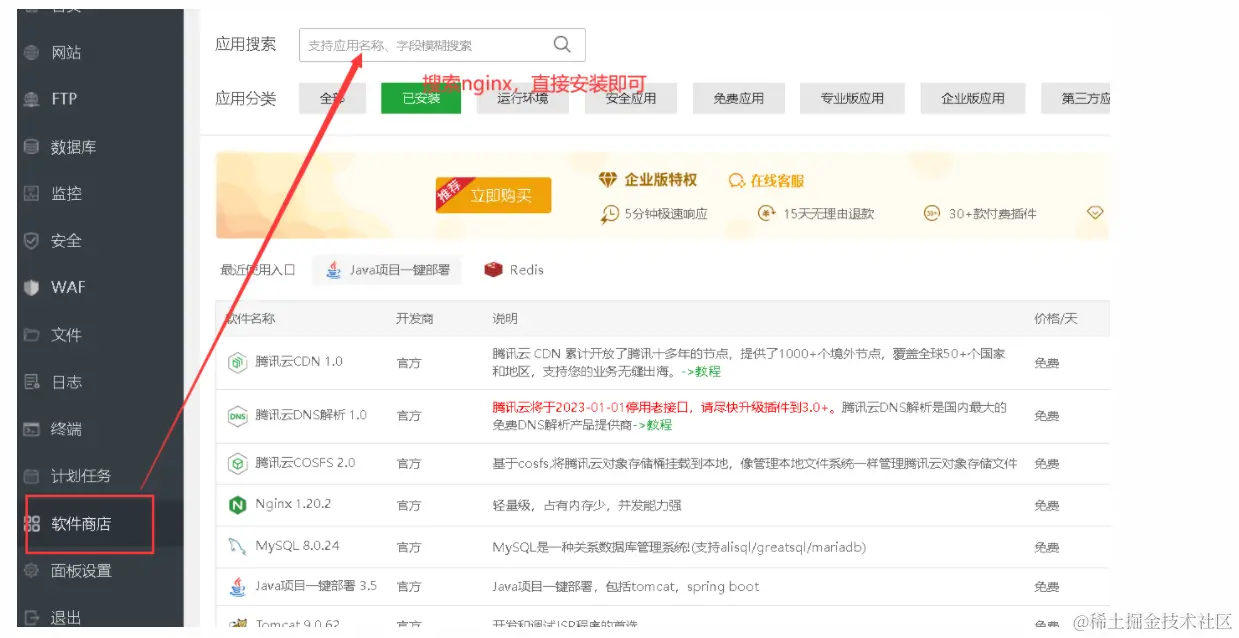The height and width of the screenshot is (638, 1239).
Task: Open the Java项目一键部署 recent shortcut
Action: 387,270
